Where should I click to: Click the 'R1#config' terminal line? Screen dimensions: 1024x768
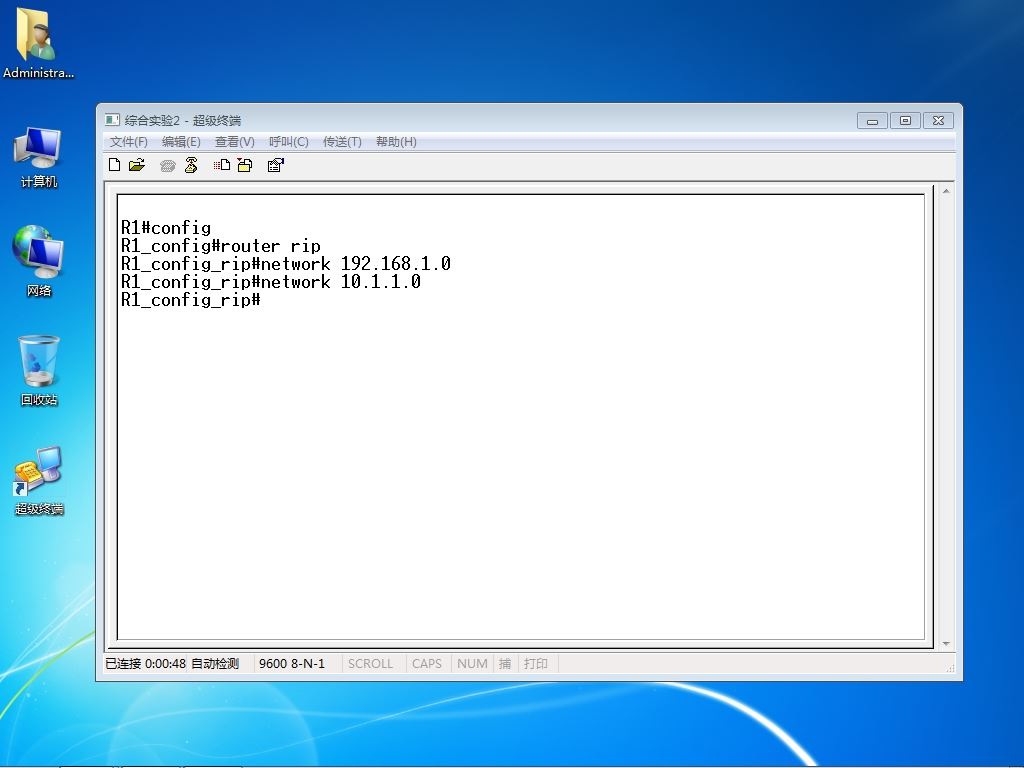166,228
